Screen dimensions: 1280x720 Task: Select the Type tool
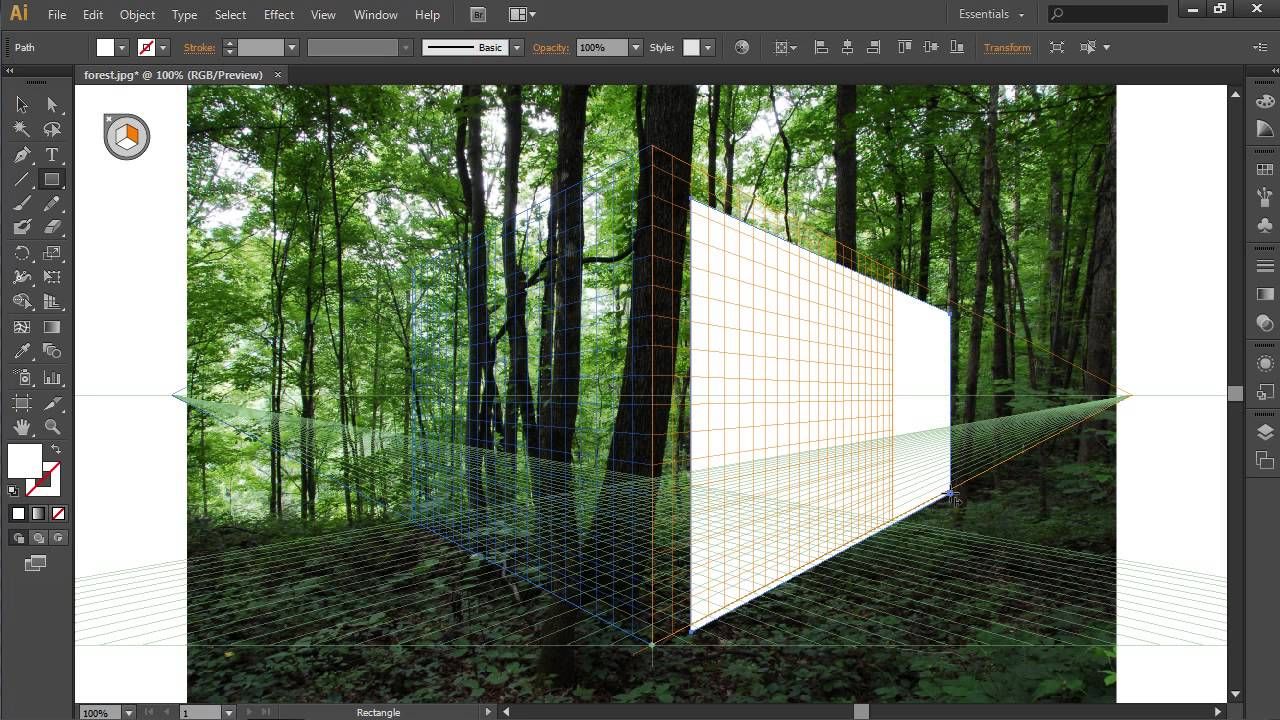[52, 154]
